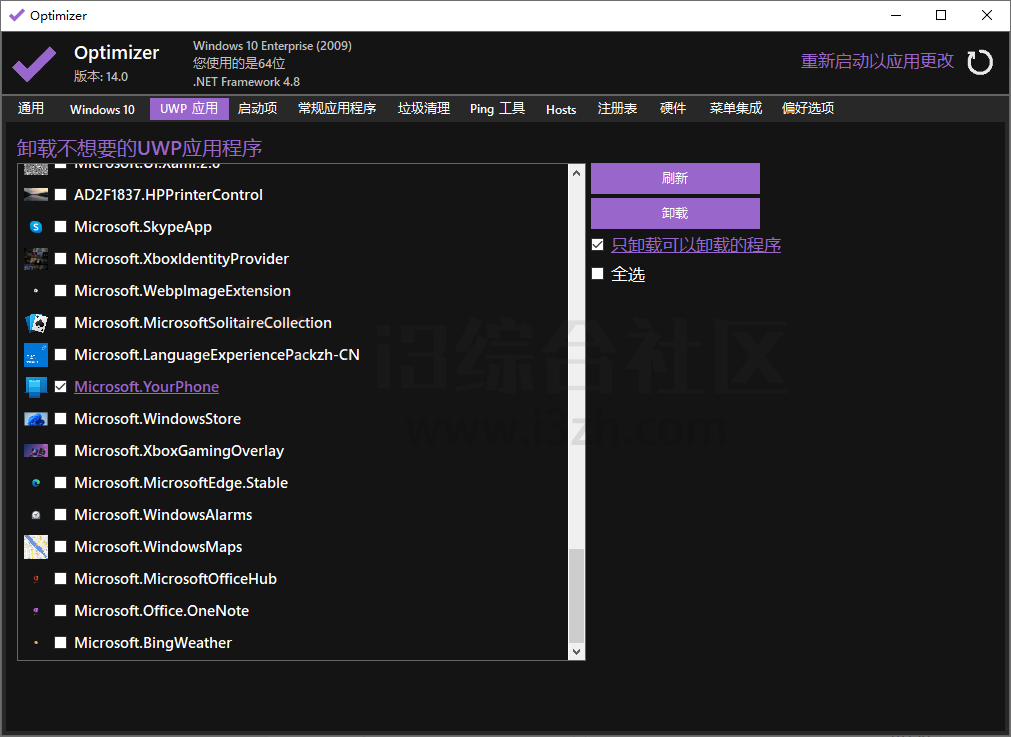
Task: Go to the 偏好选项 tab
Action: [808, 108]
